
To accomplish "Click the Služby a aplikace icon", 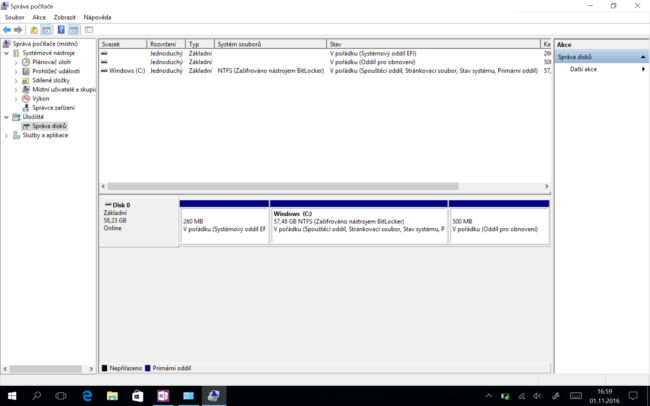I will coord(16,135).
